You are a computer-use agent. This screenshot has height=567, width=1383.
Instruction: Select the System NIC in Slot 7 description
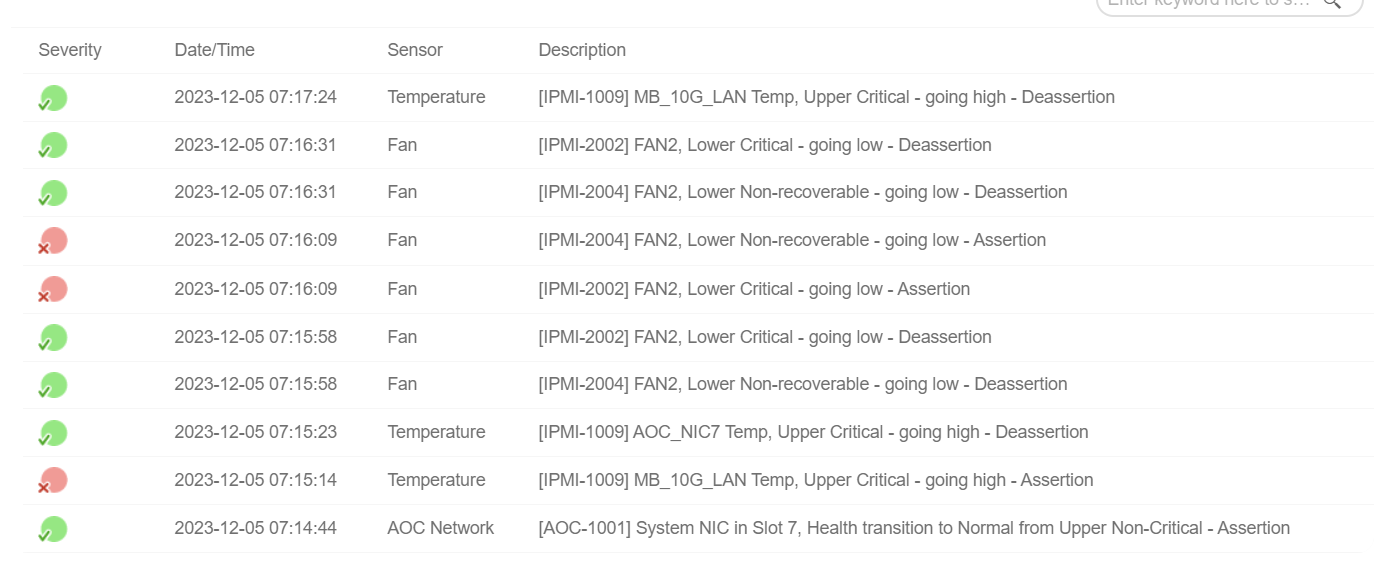click(914, 528)
